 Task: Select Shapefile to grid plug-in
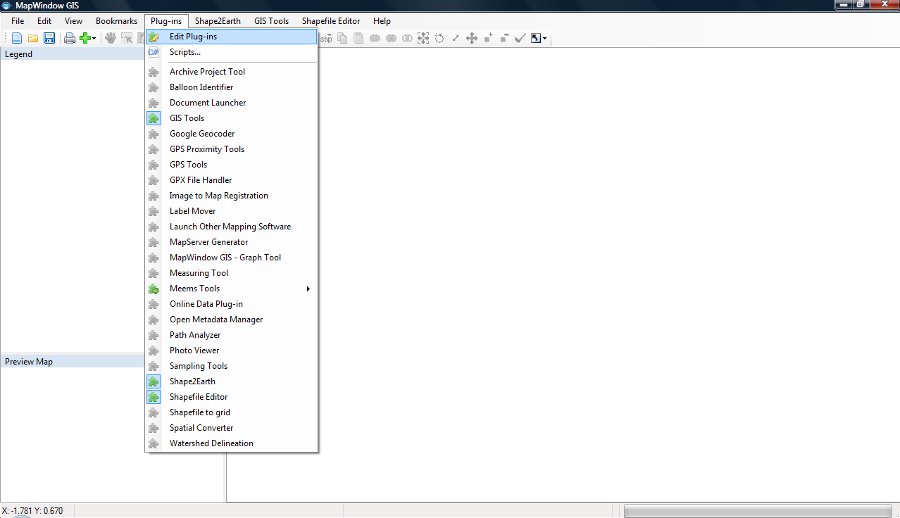coord(231,412)
